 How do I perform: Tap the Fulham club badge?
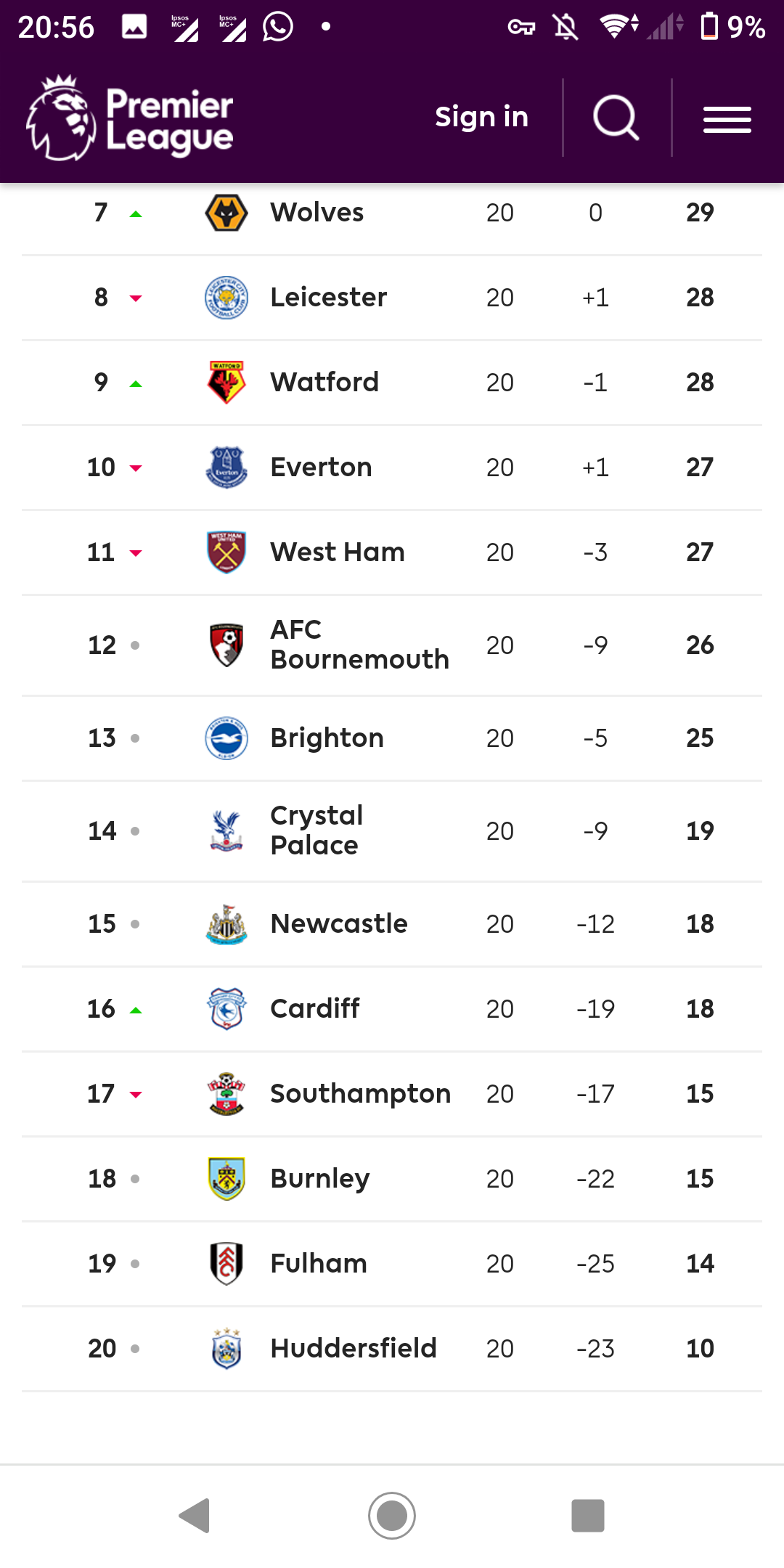[x=226, y=1264]
